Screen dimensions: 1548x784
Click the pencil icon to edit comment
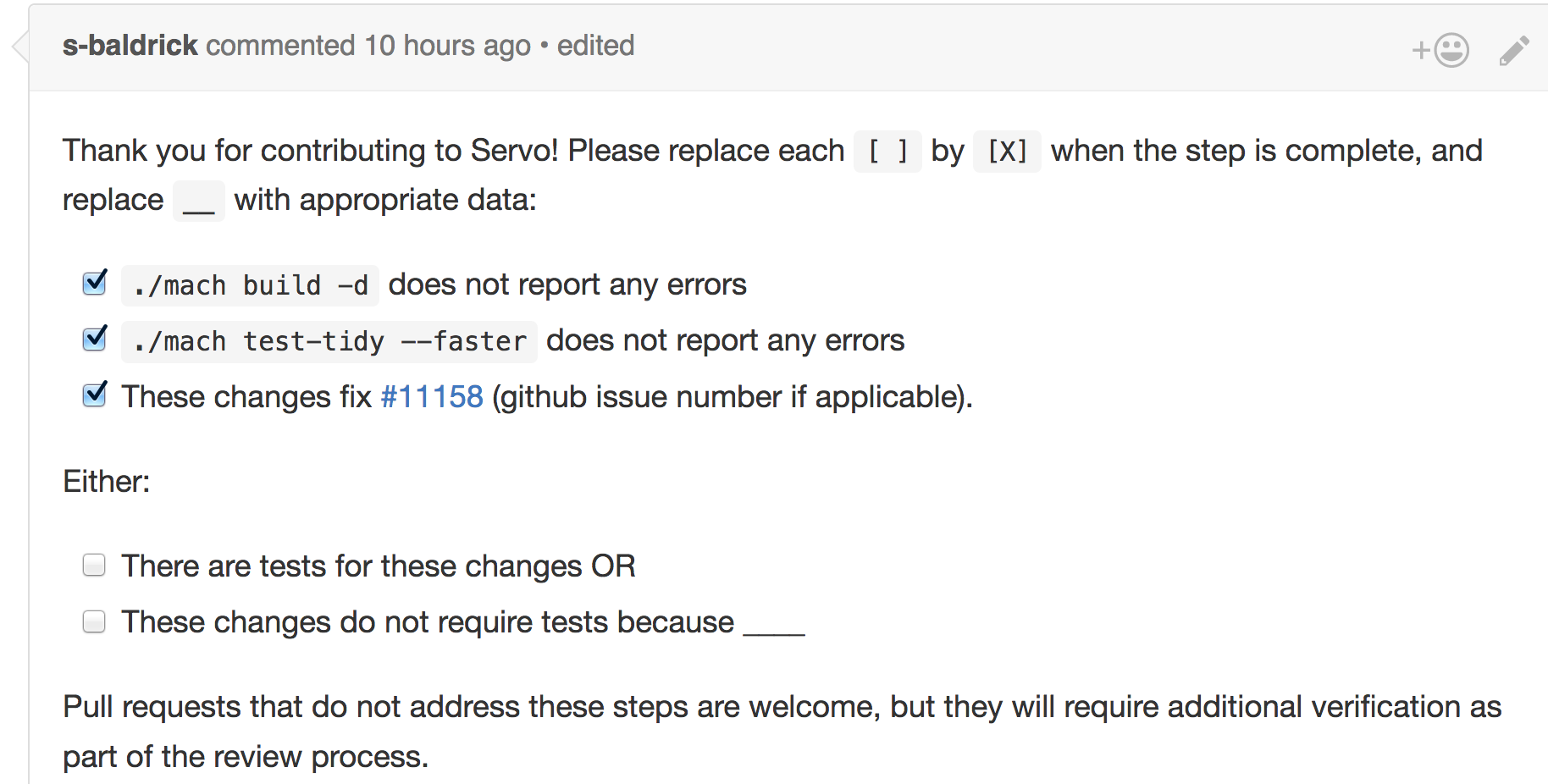(1514, 51)
